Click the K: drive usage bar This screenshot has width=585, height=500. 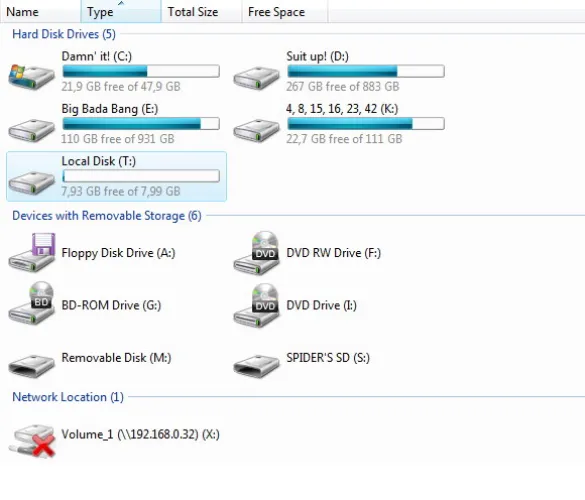coord(366,124)
